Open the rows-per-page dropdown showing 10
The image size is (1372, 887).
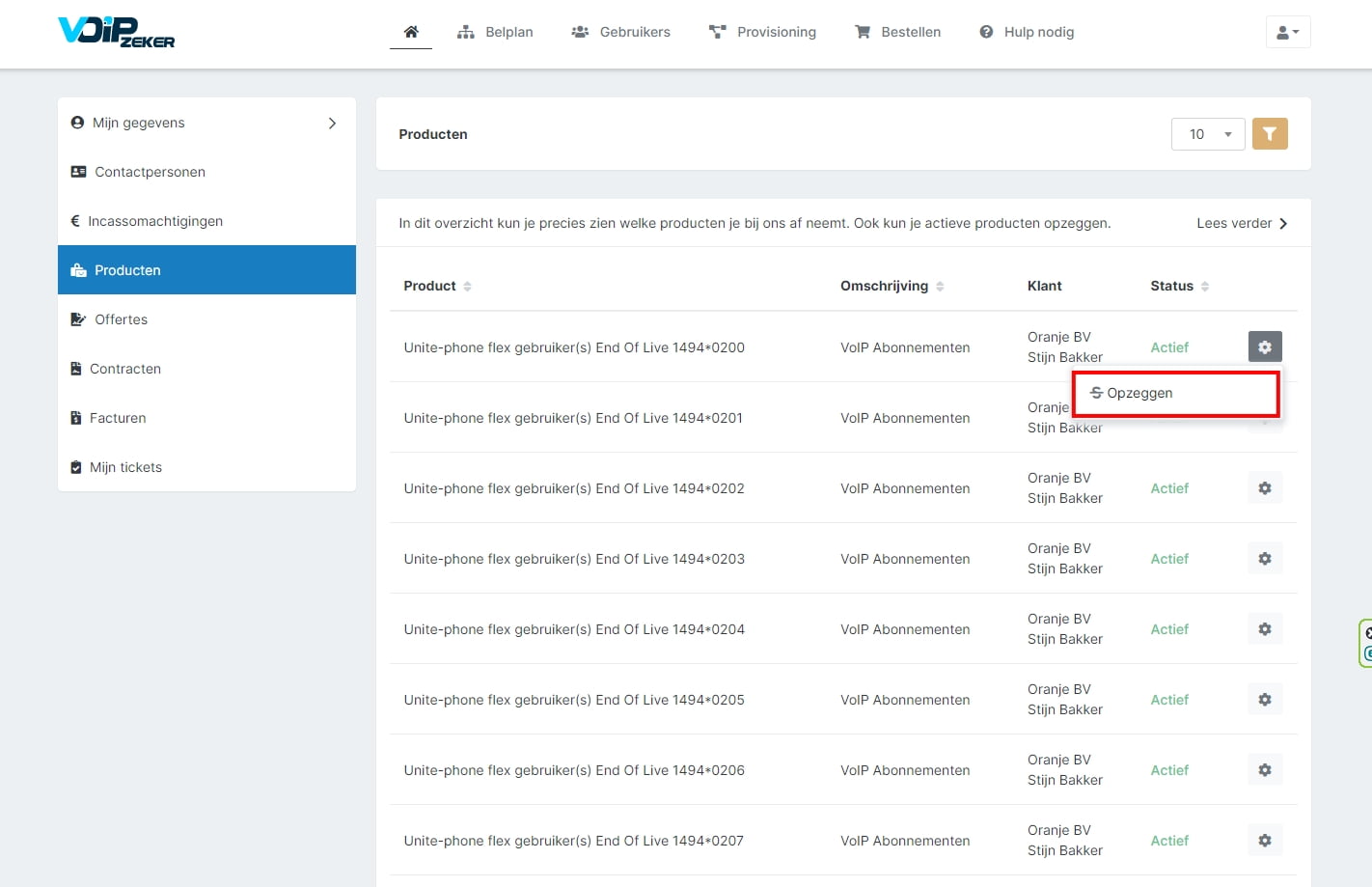pos(1208,134)
